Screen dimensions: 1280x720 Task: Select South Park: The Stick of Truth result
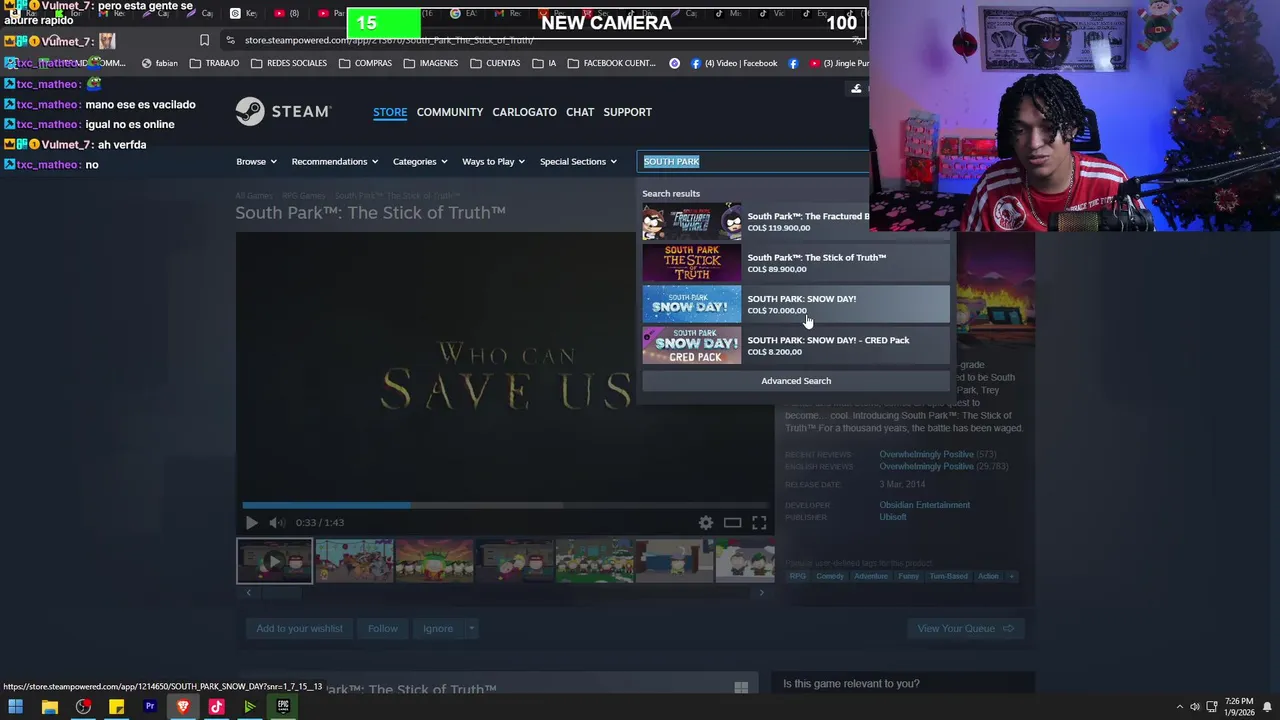[x=796, y=263]
